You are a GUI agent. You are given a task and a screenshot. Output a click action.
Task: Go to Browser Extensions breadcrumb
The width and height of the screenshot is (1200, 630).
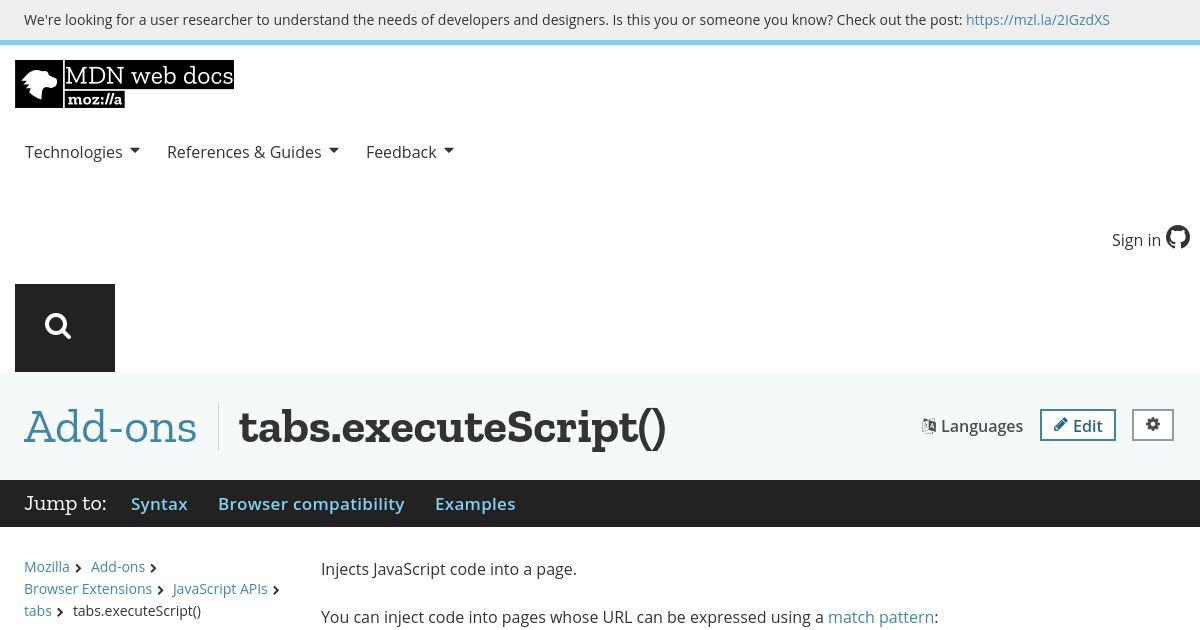88,589
